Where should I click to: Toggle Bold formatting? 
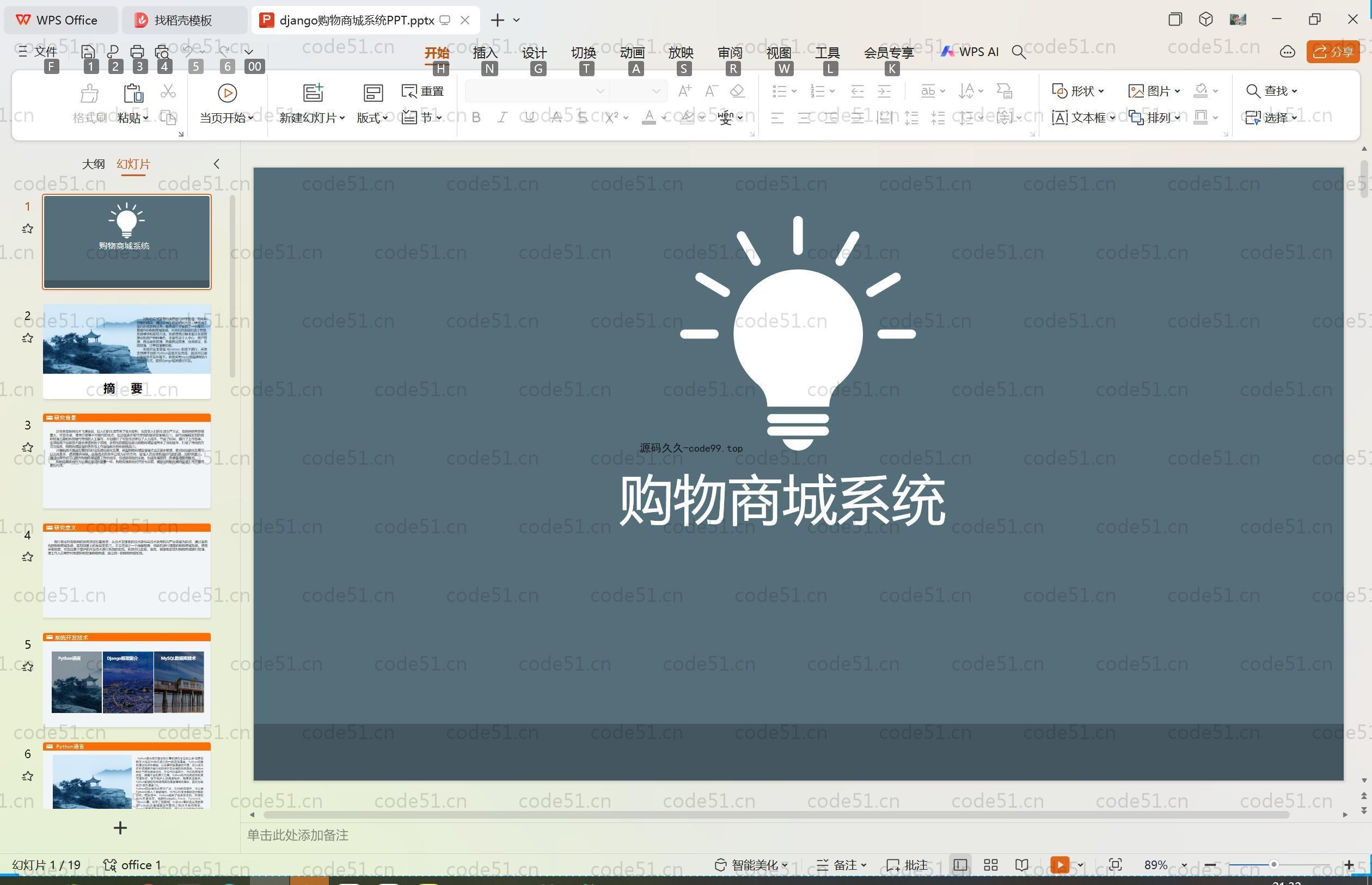(x=476, y=118)
